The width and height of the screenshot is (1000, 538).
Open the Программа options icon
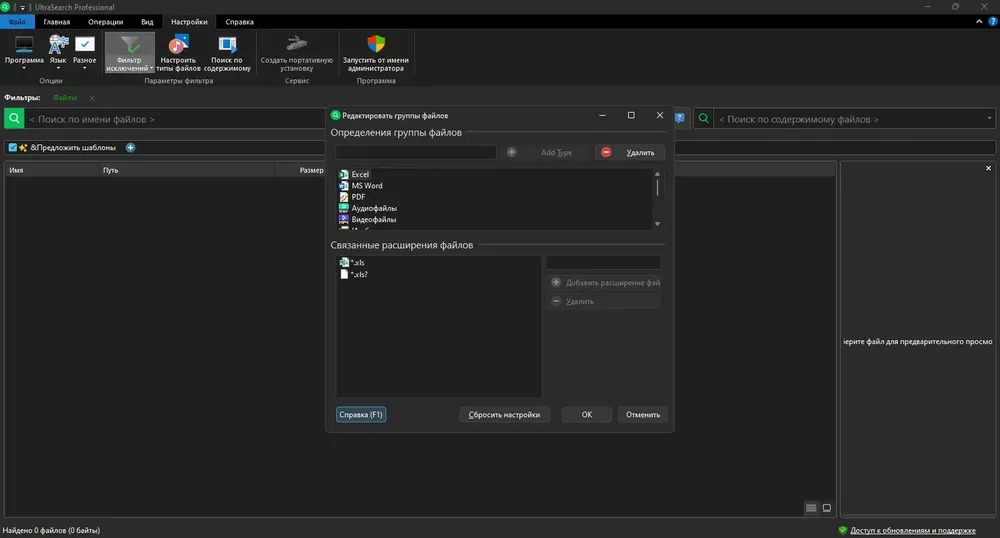coord(24,45)
